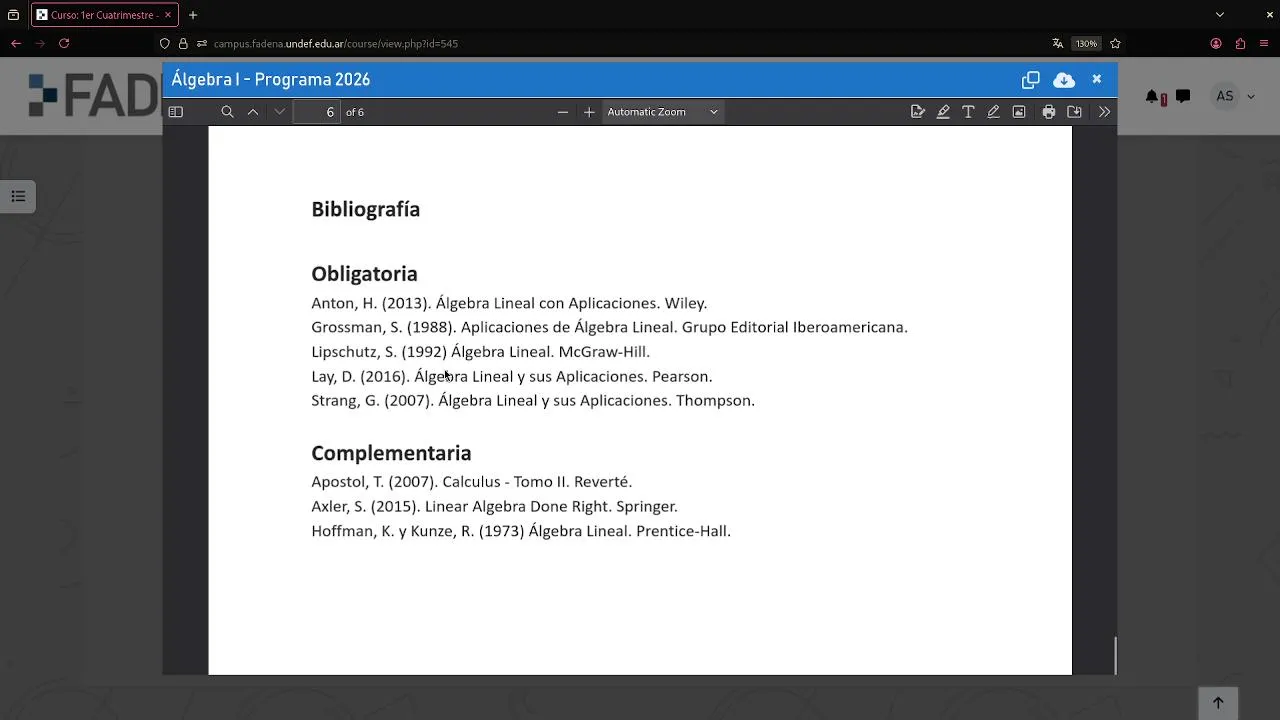The width and height of the screenshot is (1280, 720).
Task: Click the site padlock icon
Action: pyautogui.click(x=183, y=44)
